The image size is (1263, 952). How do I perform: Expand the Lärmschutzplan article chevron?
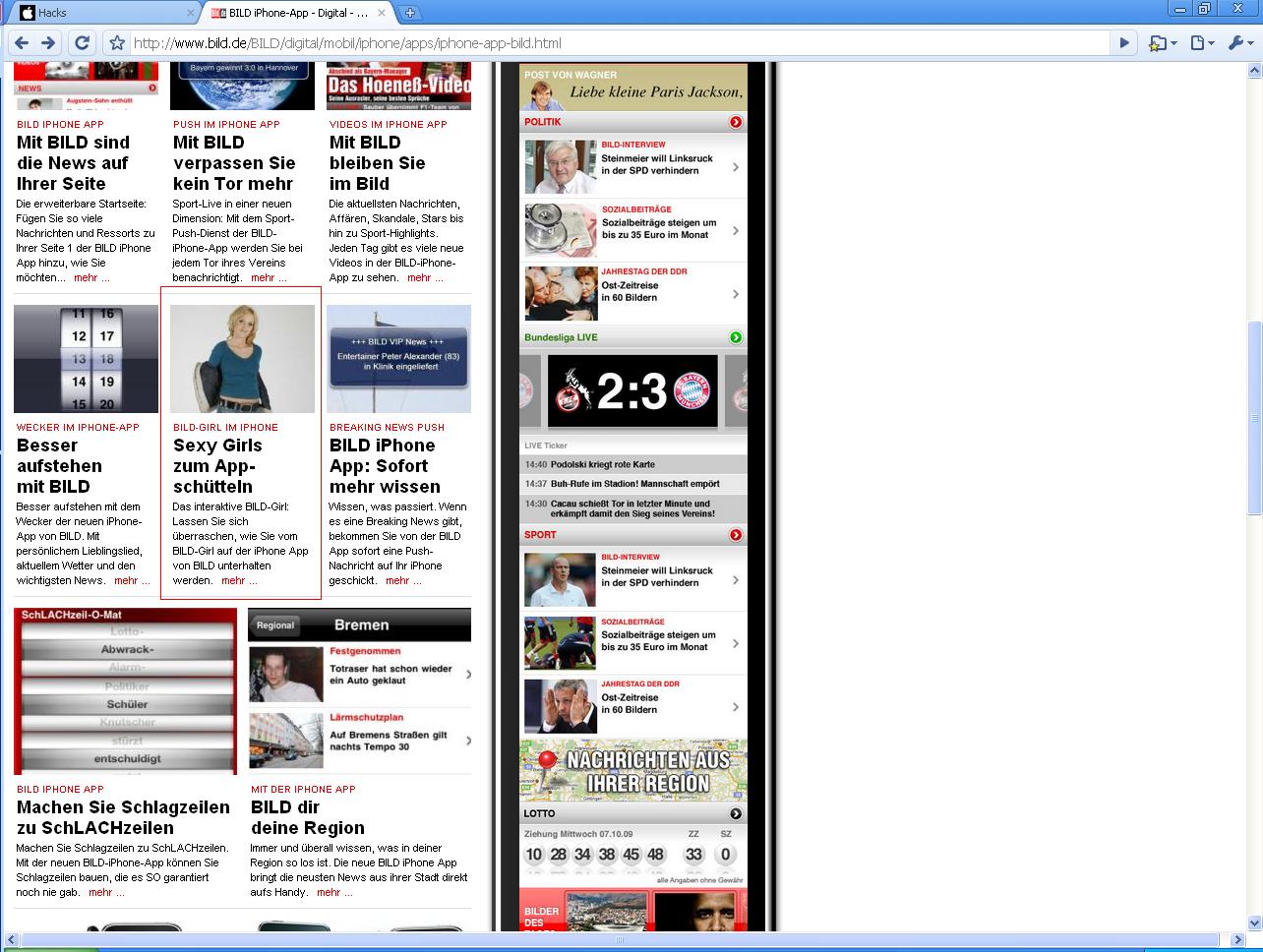tap(467, 741)
